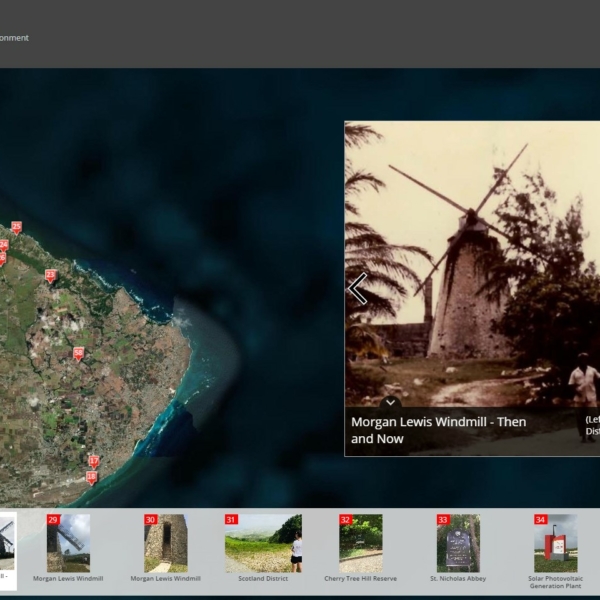Open Solar Photovoltaic Generation Plant thumbnail
This screenshot has height=600, width=600.
click(x=555, y=543)
